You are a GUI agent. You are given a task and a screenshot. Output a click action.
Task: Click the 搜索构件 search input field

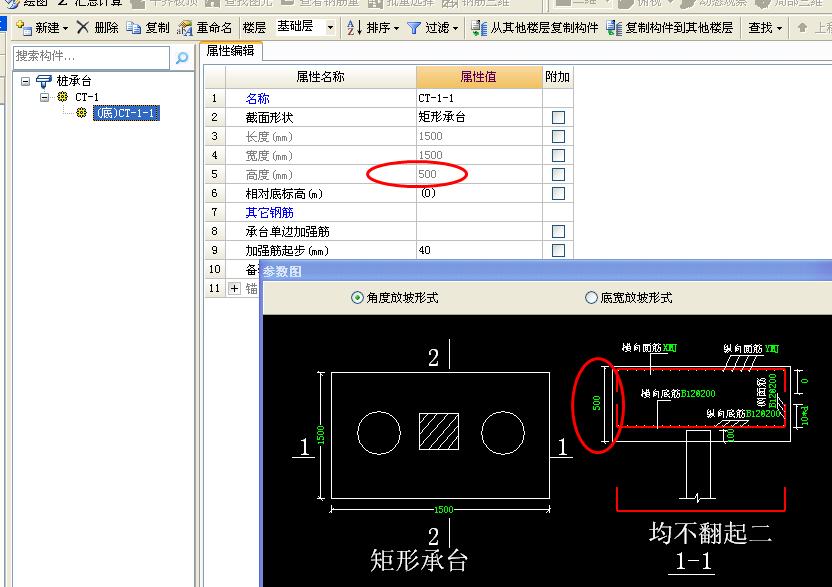click(91, 57)
